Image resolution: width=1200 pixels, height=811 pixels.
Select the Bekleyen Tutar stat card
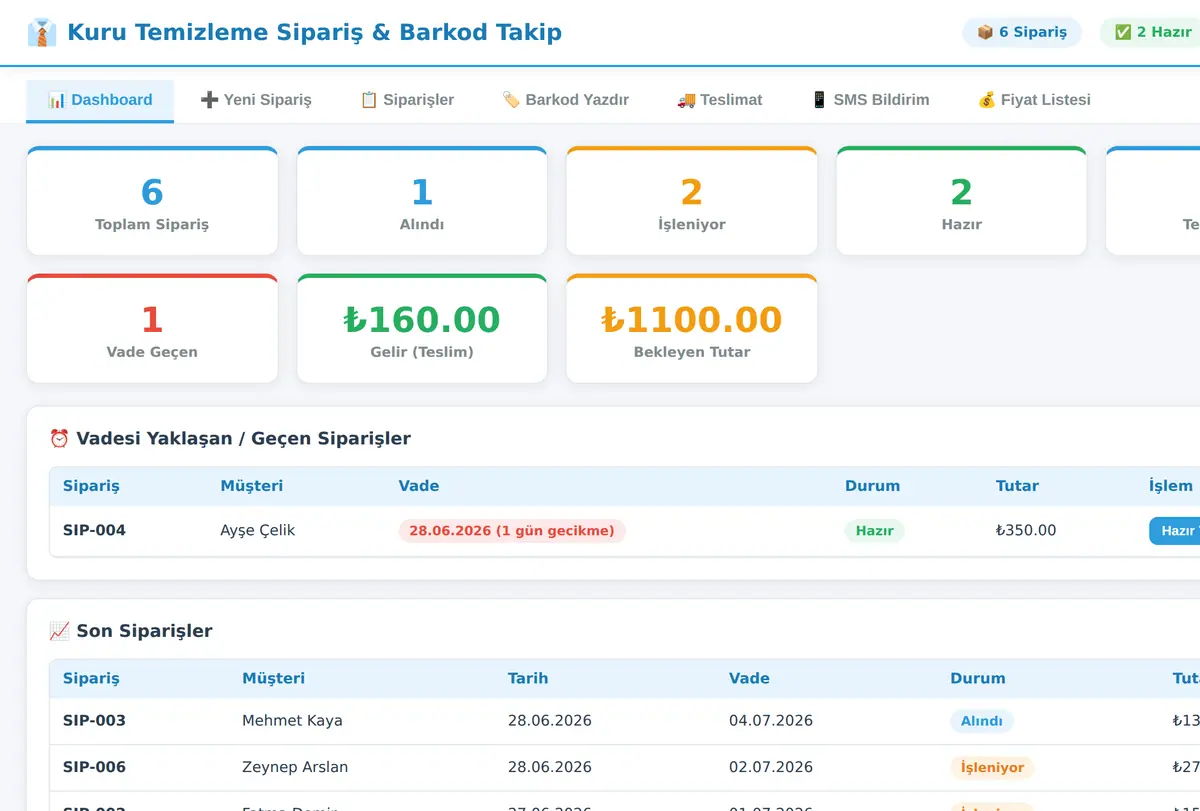click(x=692, y=329)
